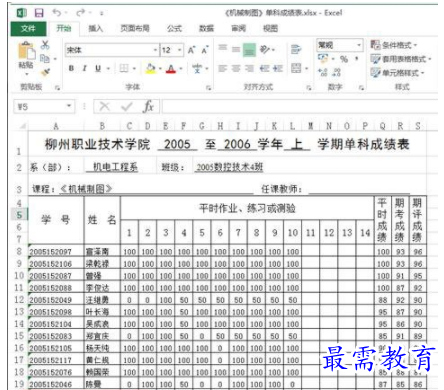Viewport: 444px width, 390px height.
Task: Open the 文件 File tab
Action: (x=28, y=29)
